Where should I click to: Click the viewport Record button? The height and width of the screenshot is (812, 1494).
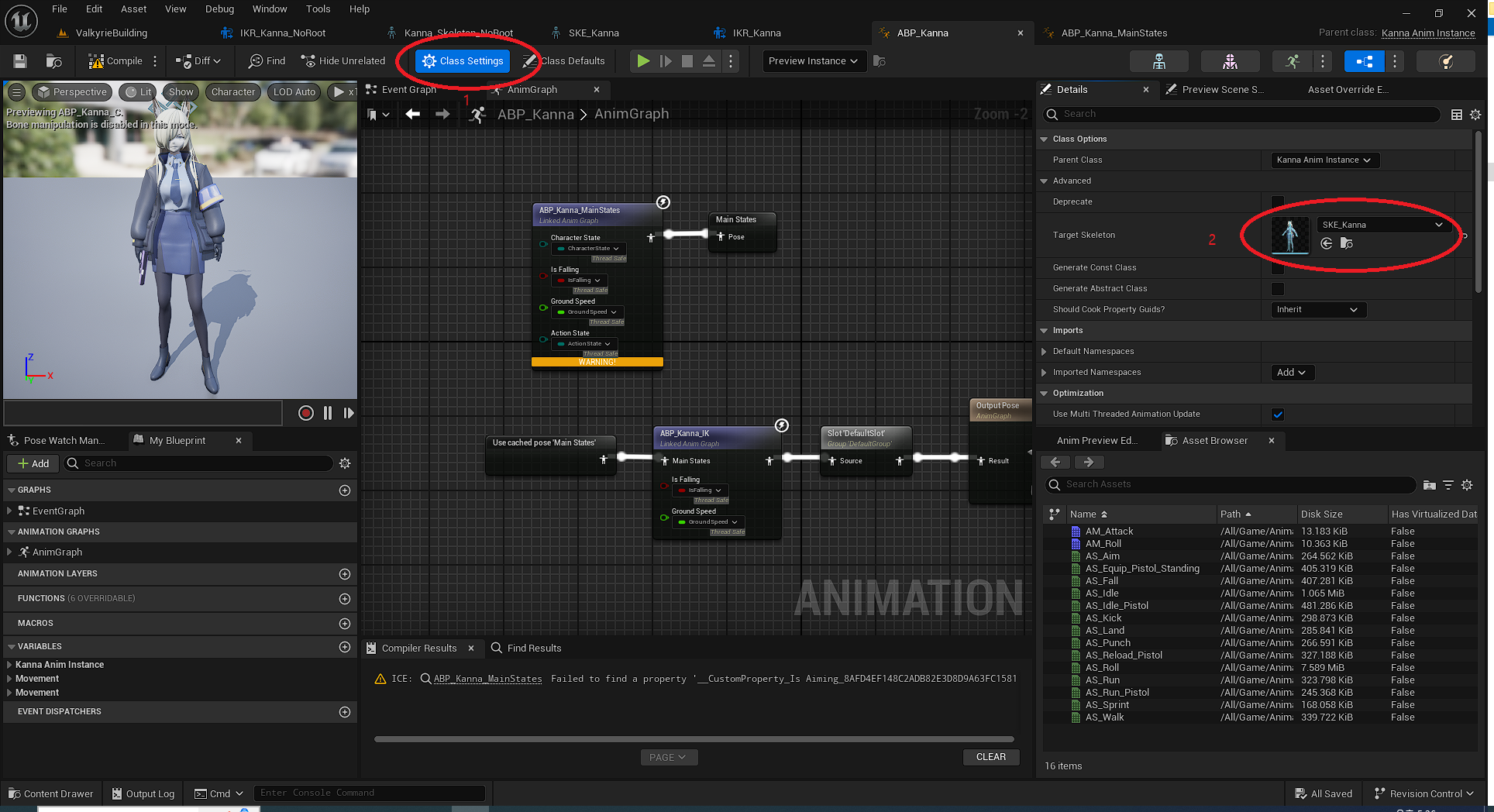(306, 413)
